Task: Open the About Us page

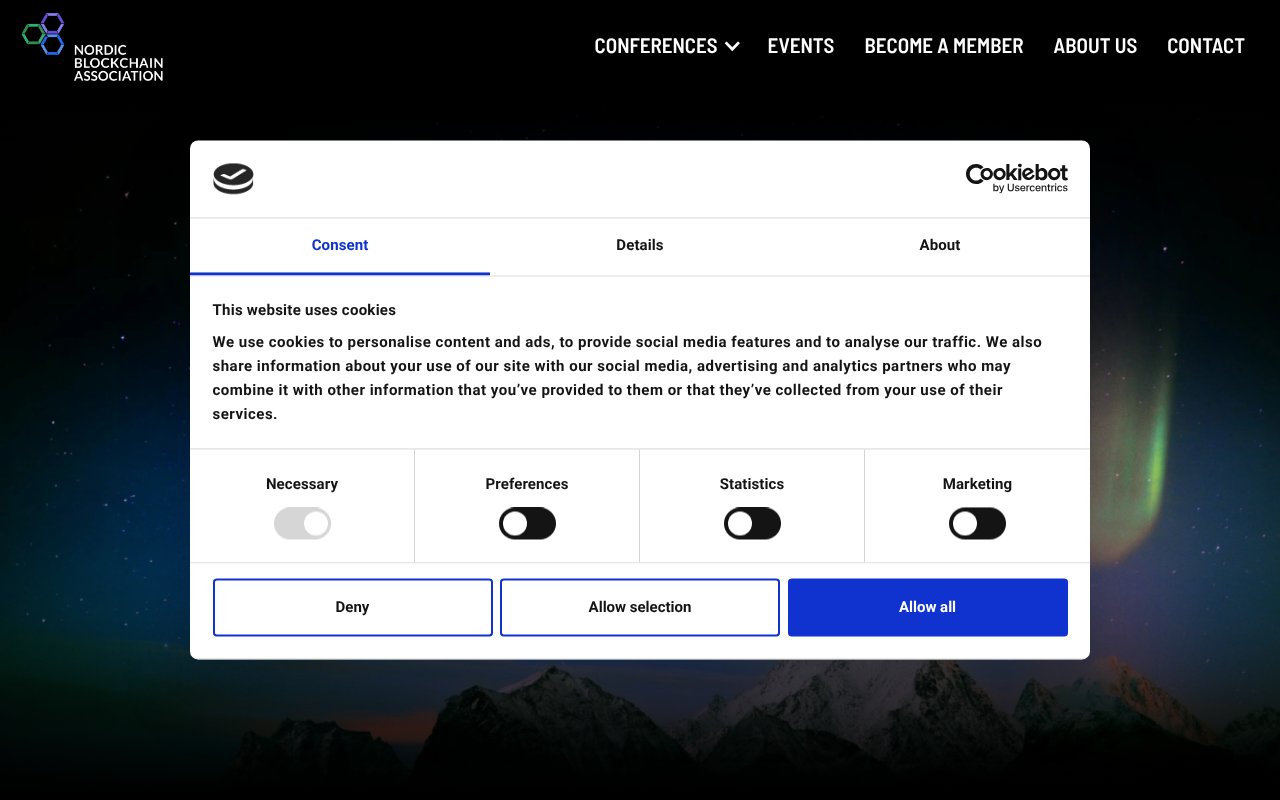Action: tap(1095, 46)
